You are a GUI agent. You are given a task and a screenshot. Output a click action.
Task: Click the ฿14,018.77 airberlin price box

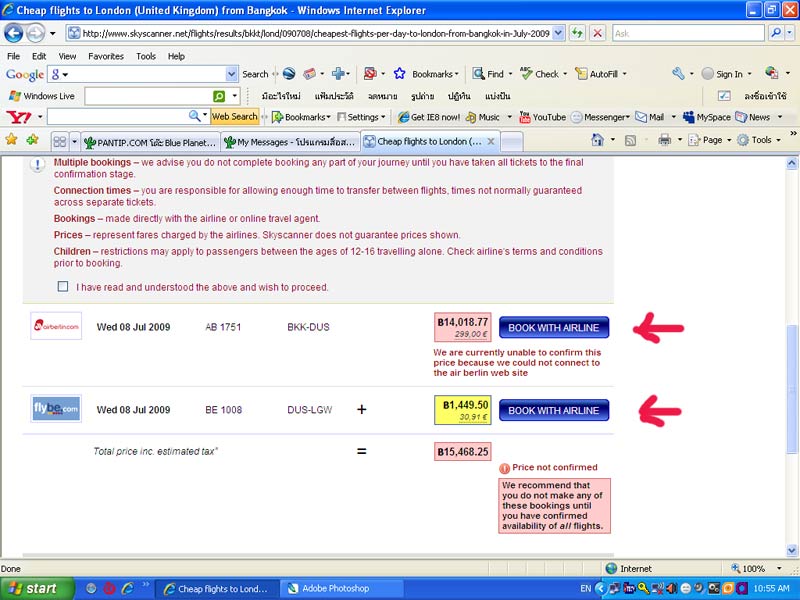(x=462, y=327)
